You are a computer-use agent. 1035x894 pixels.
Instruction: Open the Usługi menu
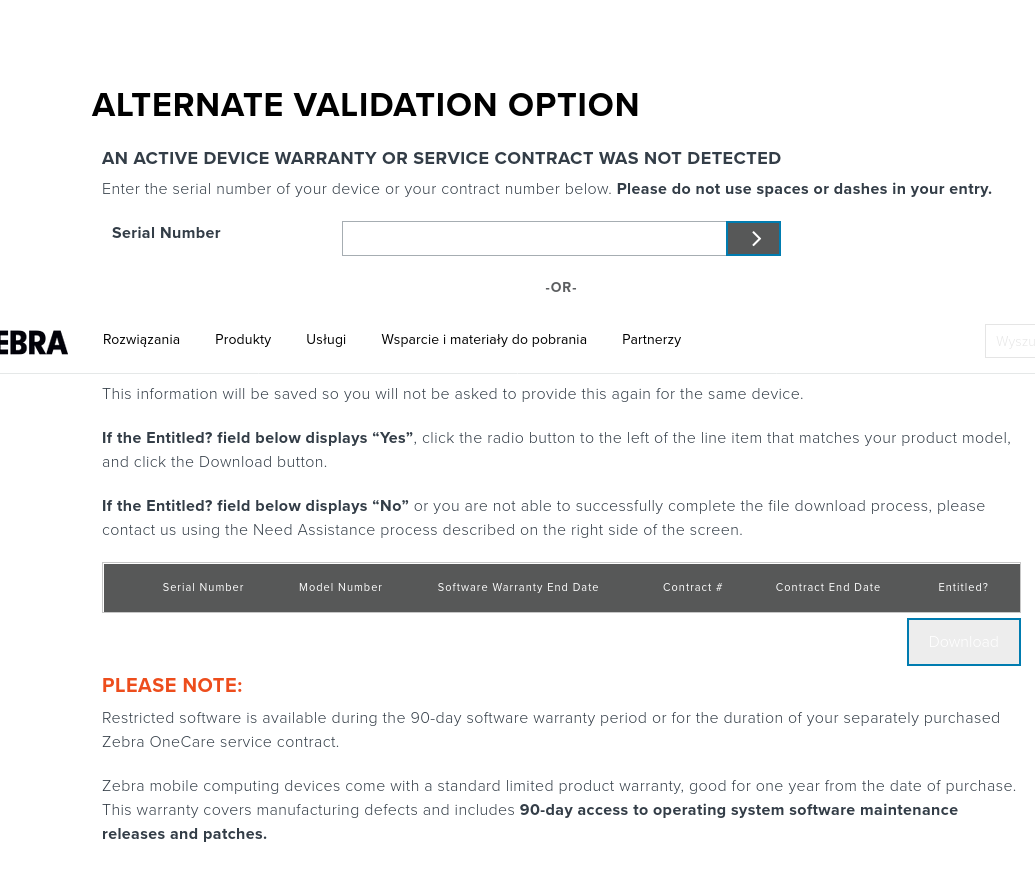click(x=326, y=340)
